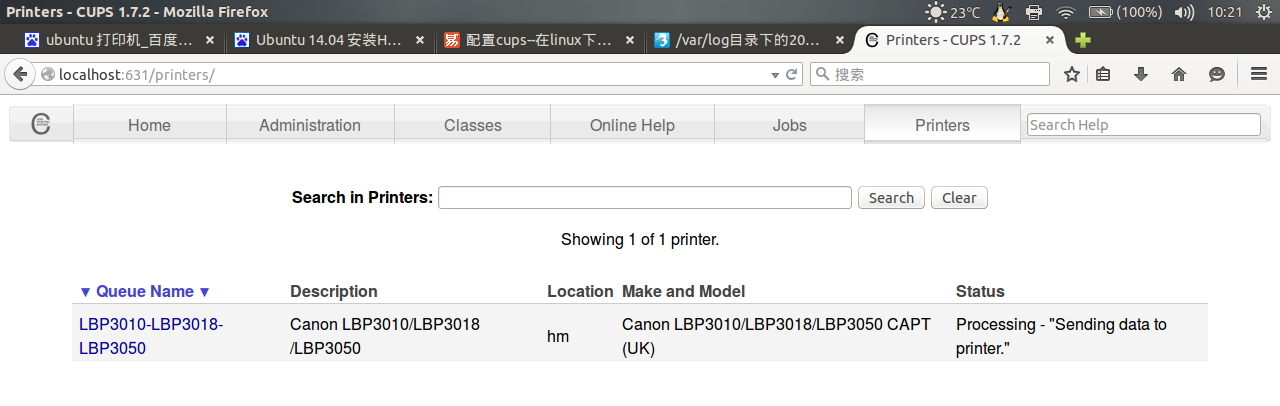Open CUPS Home page
This screenshot has height=406, width=1280.
click(x=149, y=125)
